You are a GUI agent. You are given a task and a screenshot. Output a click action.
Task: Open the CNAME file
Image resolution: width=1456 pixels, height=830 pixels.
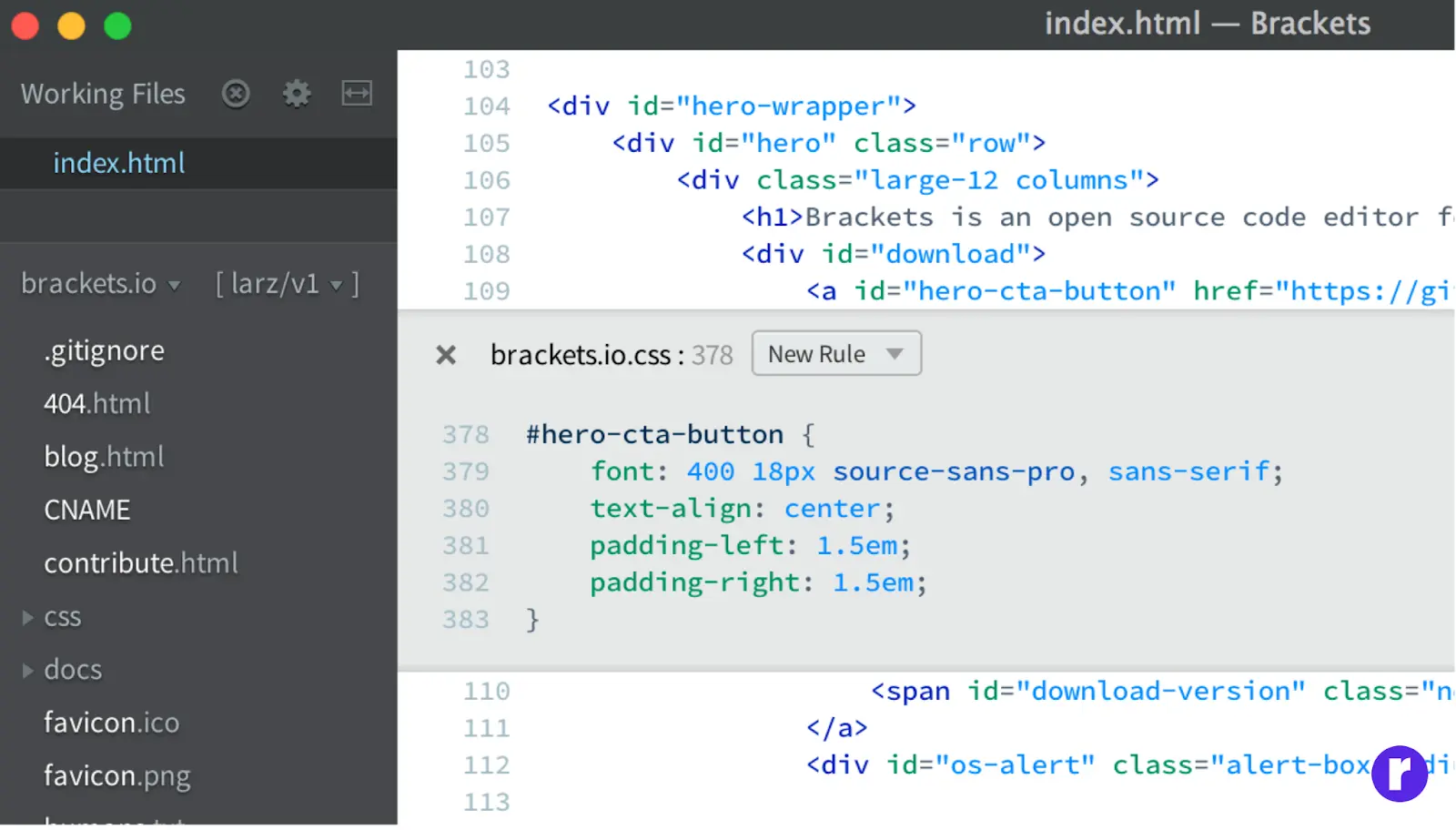tap(87, 511)
